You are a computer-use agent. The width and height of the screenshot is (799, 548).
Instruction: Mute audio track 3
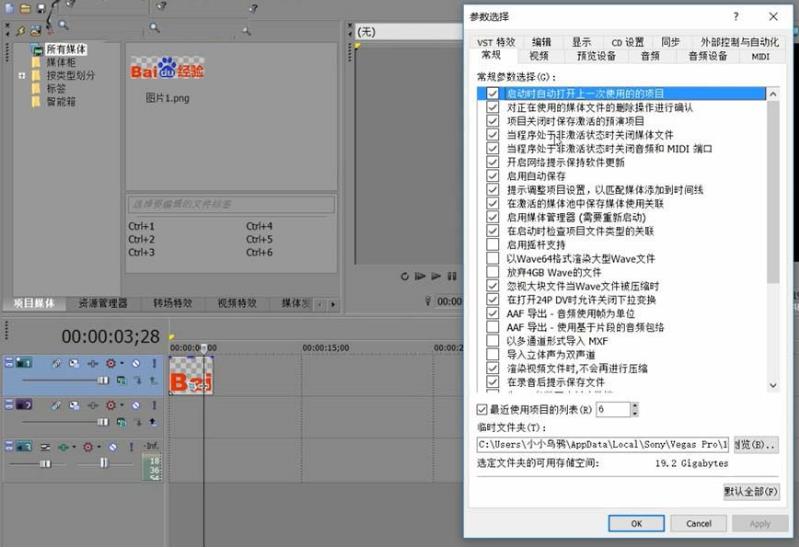113,447
